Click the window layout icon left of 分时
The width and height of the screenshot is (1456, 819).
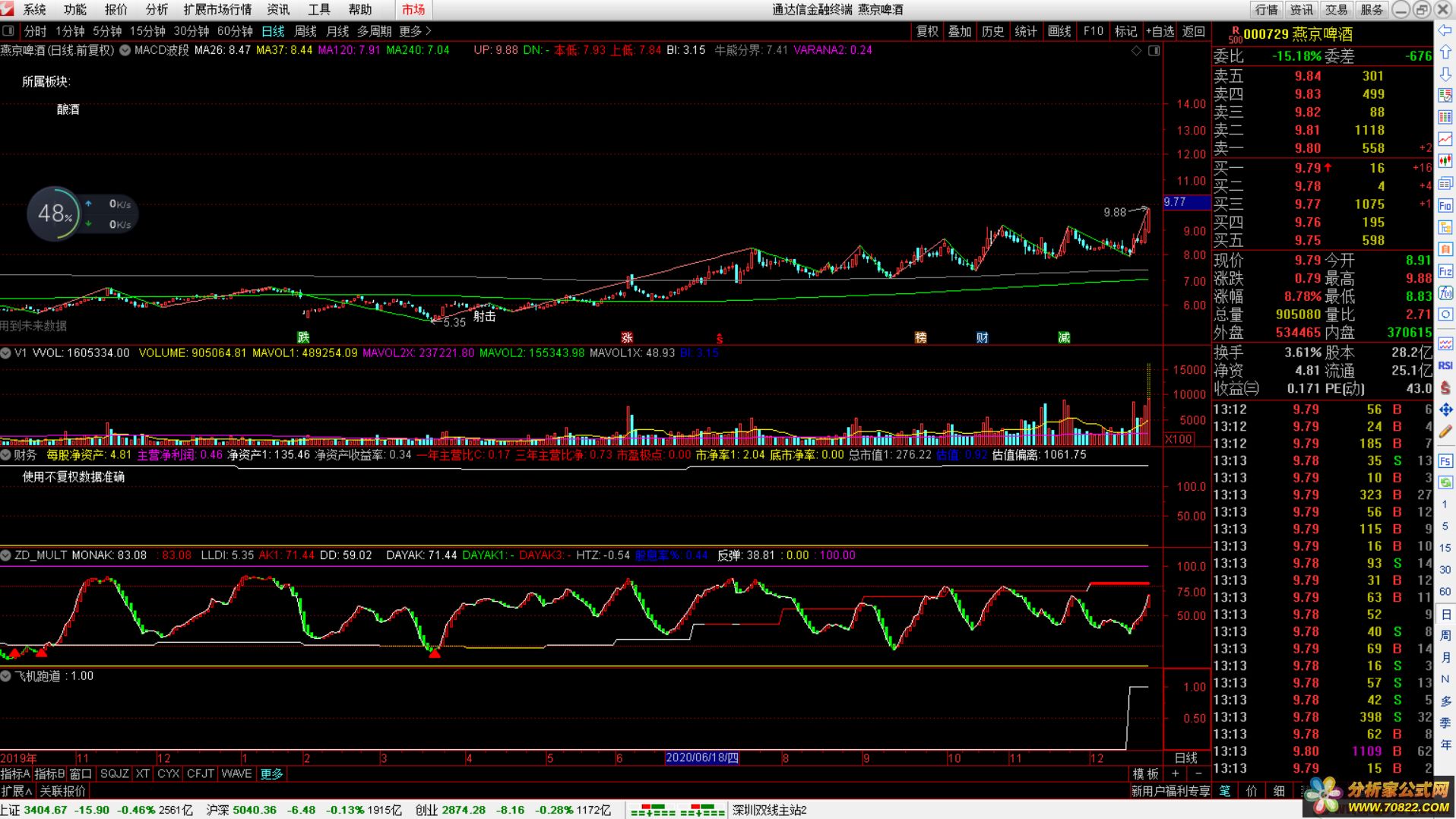point(8,31)
